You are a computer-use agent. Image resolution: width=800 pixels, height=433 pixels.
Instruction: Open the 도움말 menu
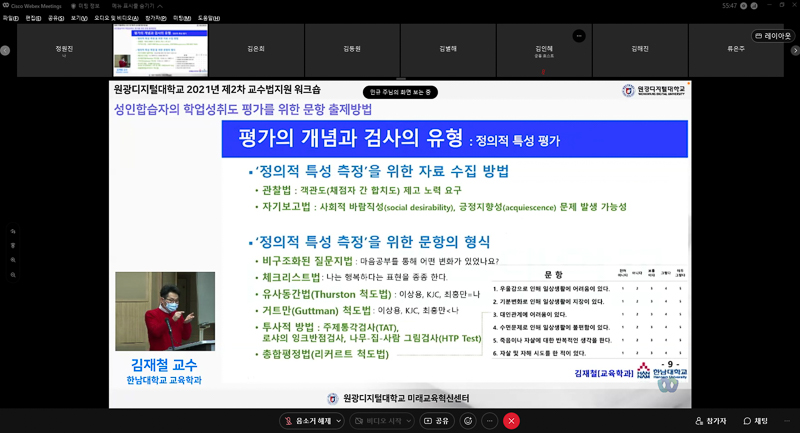209,18
